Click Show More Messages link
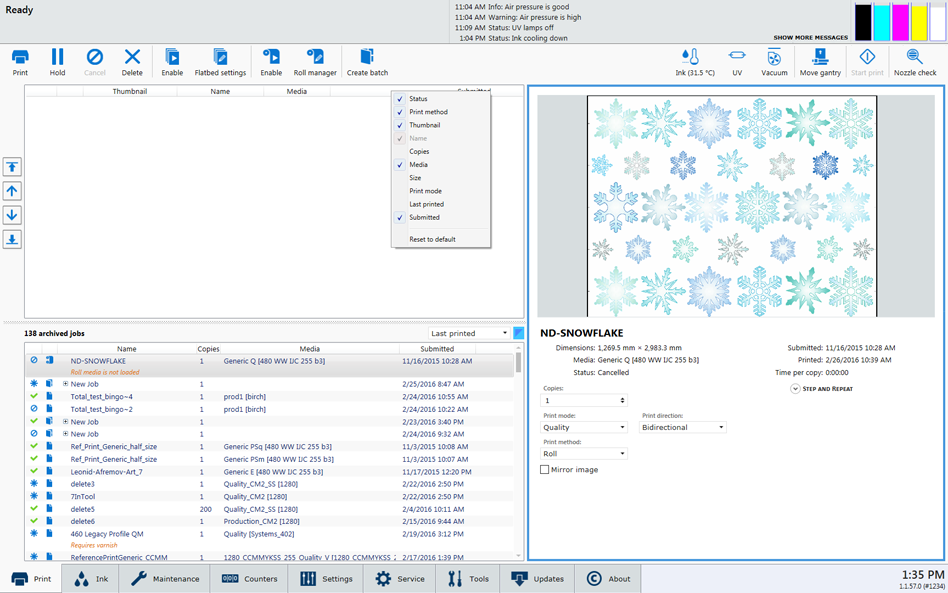Screen dimensions: 948x593 (810, 38)
